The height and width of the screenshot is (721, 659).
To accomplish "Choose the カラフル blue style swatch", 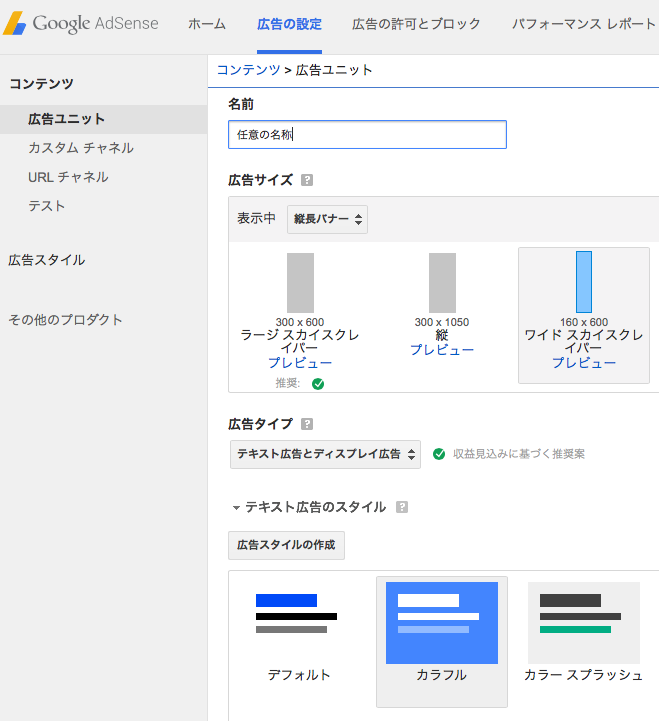I will point(442,623).
